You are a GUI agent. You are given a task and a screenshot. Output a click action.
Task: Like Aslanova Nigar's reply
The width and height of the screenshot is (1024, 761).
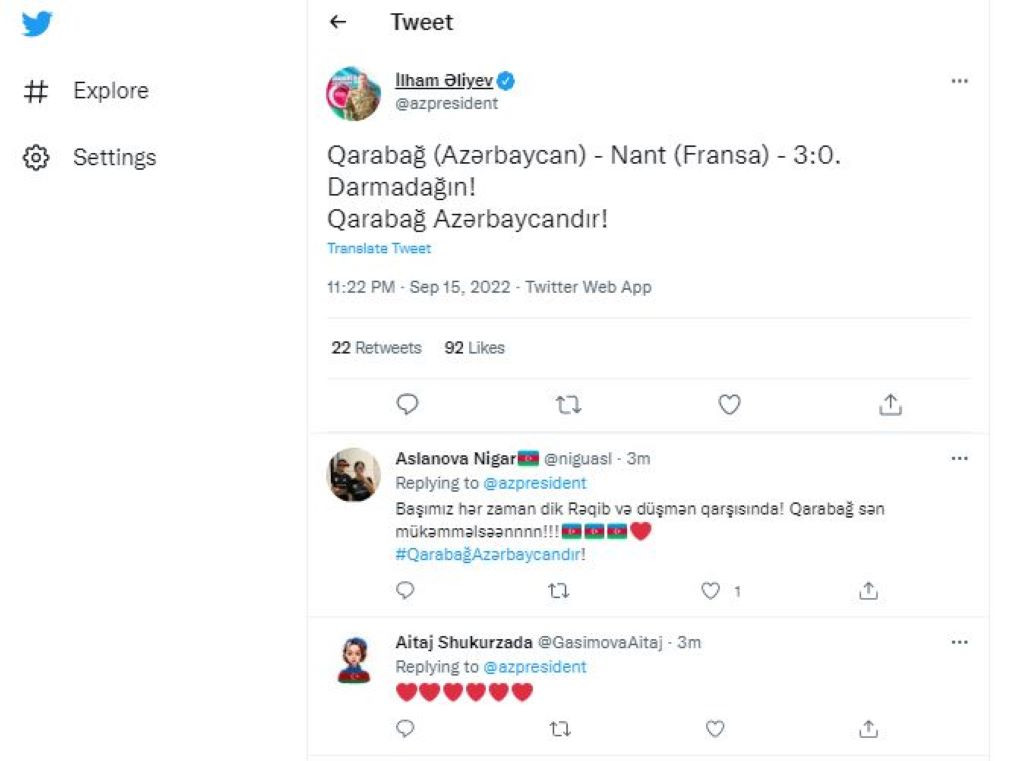(710, 591)
